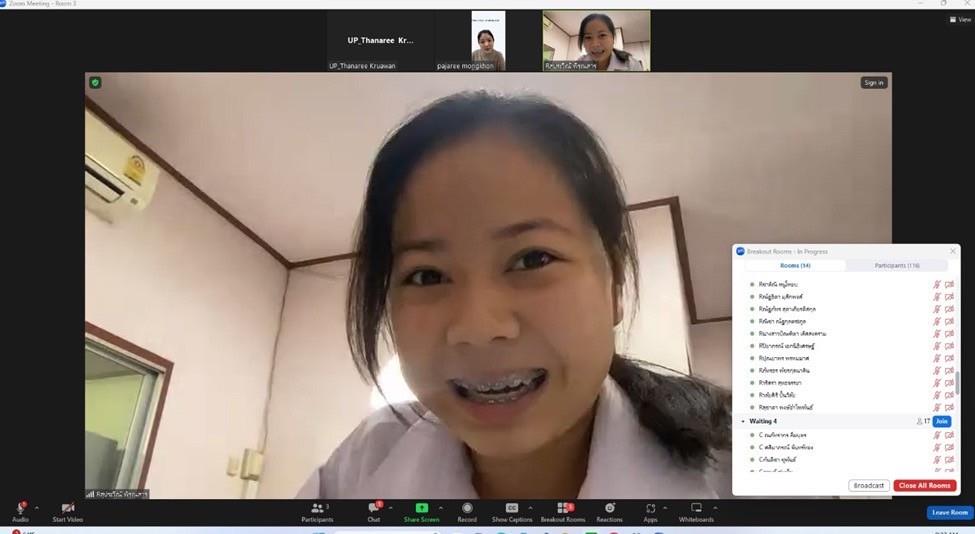Click the green encryption shield icon
Image resolution: width=975 pixels, height=534 pixels.
point(95,83)
